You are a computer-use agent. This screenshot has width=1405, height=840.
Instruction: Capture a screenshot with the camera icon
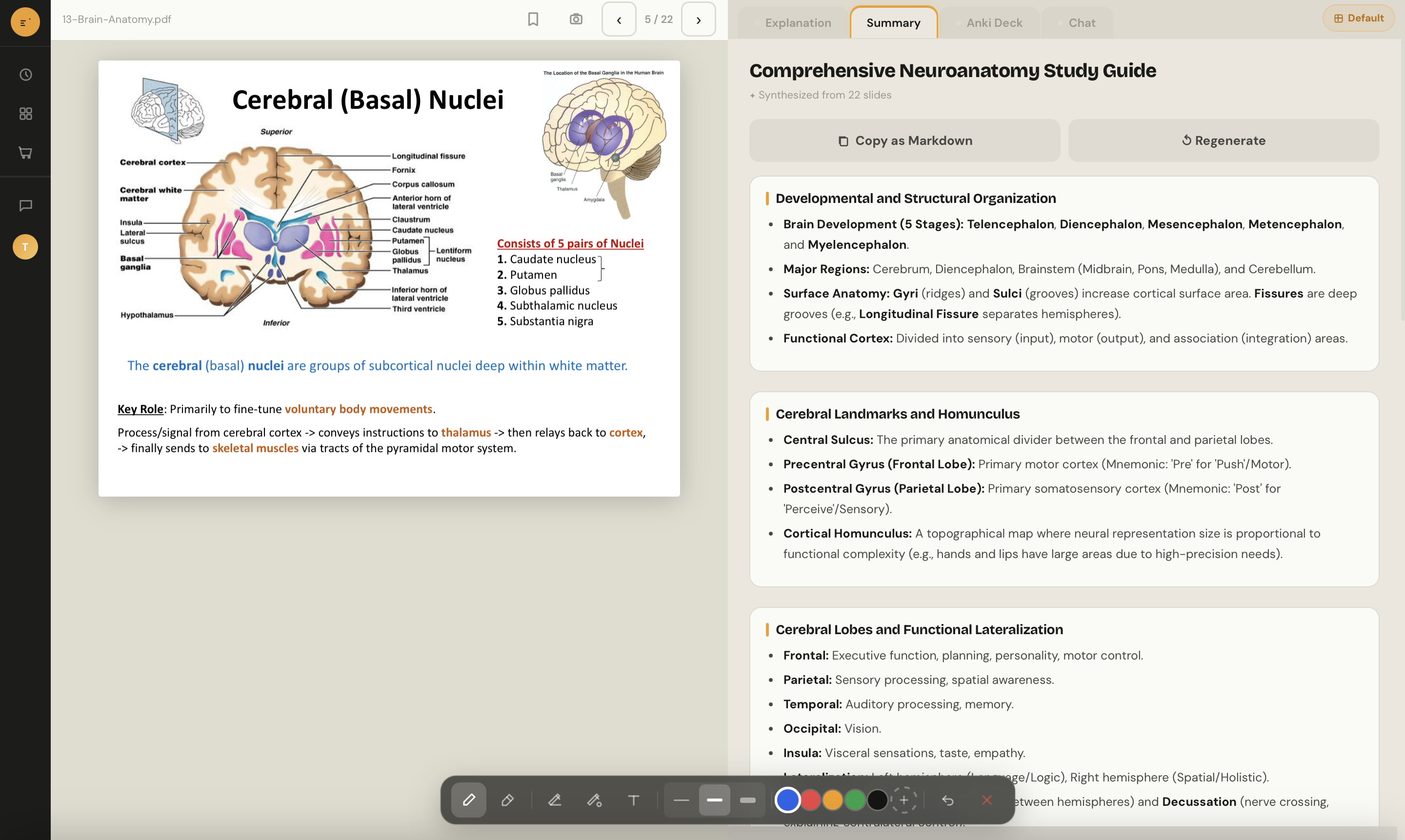576,19
